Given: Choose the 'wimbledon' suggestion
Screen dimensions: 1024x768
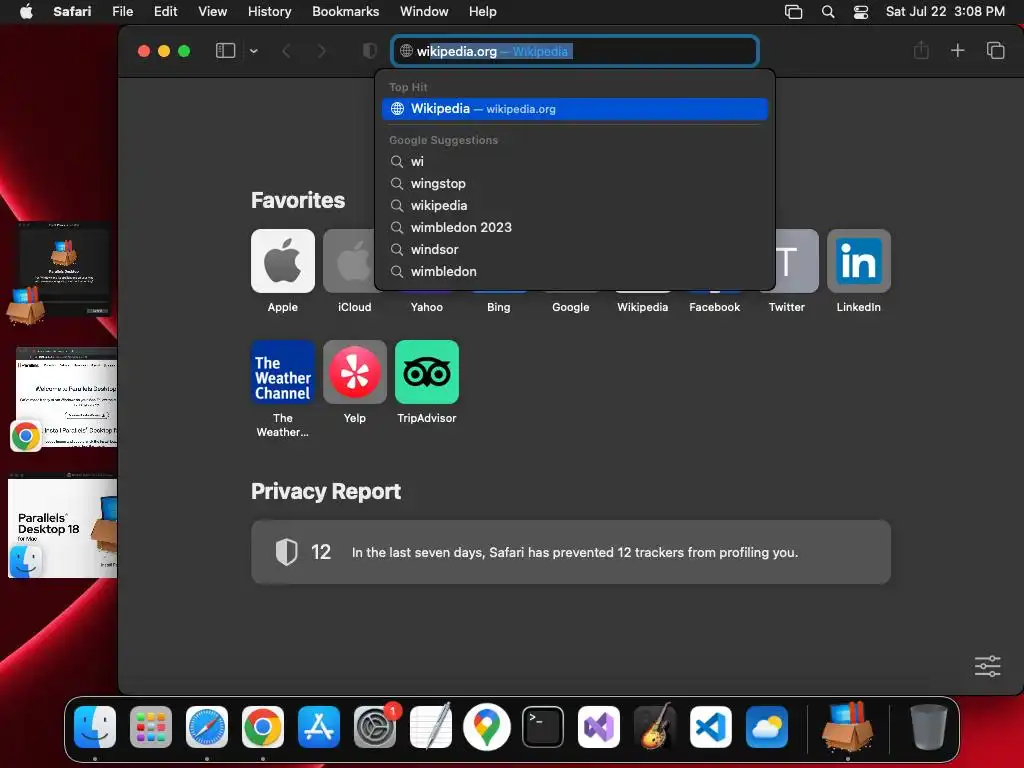Looking at the screenshot, I should click(x=575, y=272).
